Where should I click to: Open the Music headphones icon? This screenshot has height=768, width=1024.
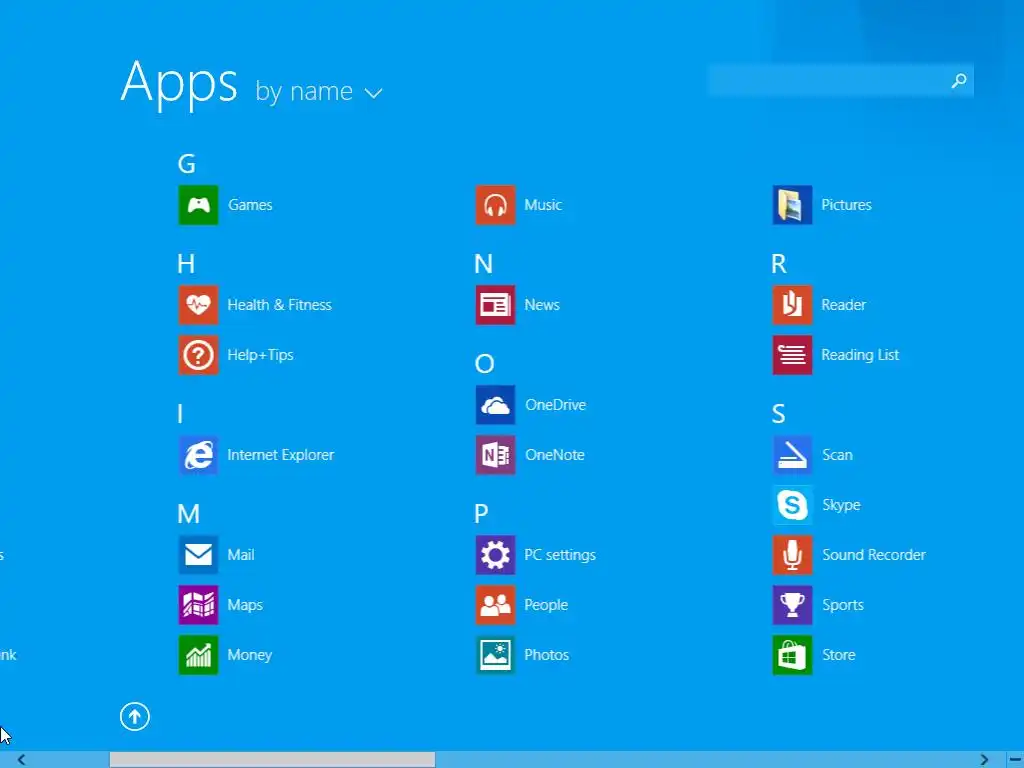pyautogui.click(x=496, y=205)
